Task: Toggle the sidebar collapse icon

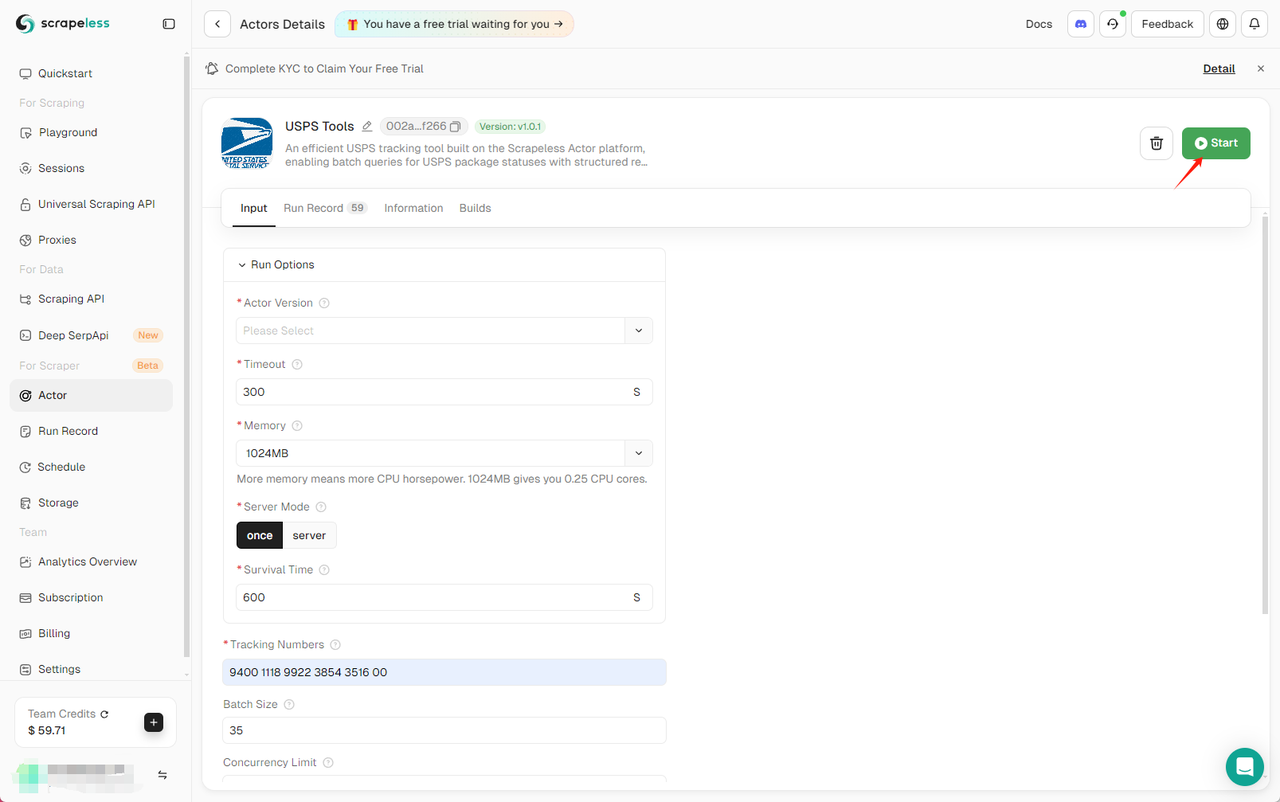Action: pyautogui.click(x=169, y=24)
